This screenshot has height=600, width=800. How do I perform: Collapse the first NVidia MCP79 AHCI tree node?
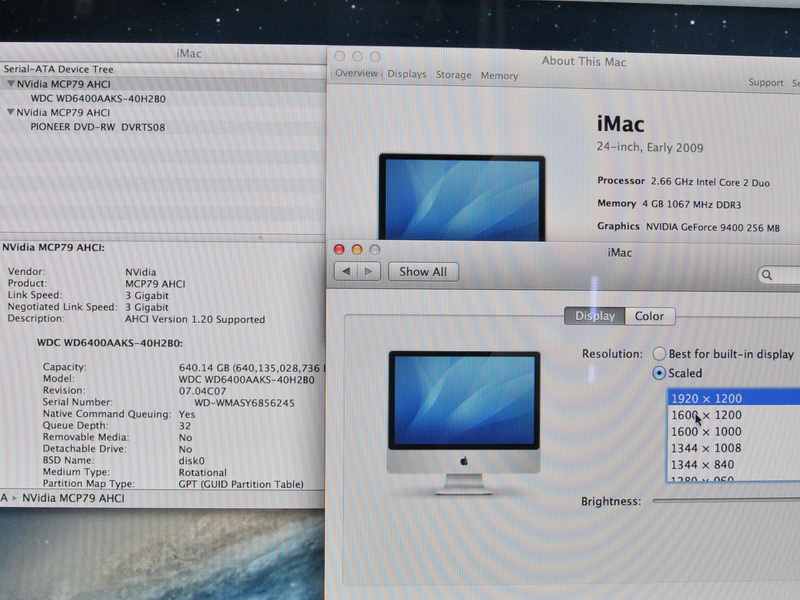(11, 84)
